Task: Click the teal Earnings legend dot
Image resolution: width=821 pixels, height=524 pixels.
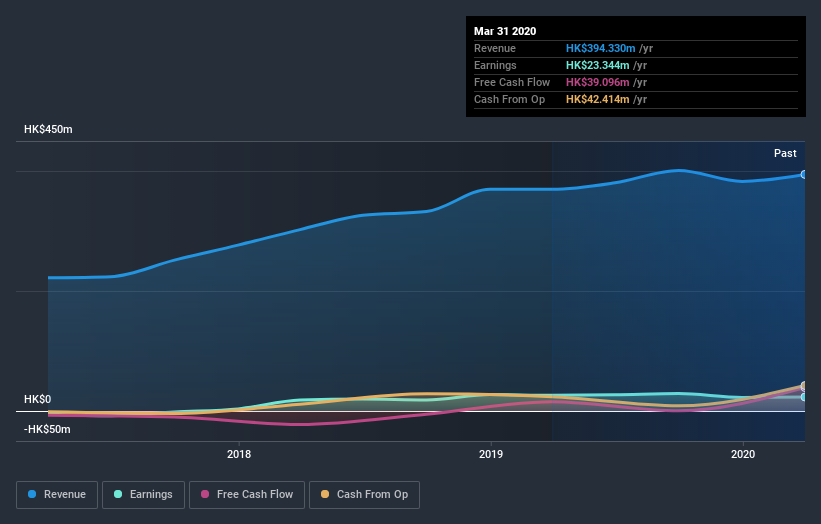Action: tap(118, 494)
